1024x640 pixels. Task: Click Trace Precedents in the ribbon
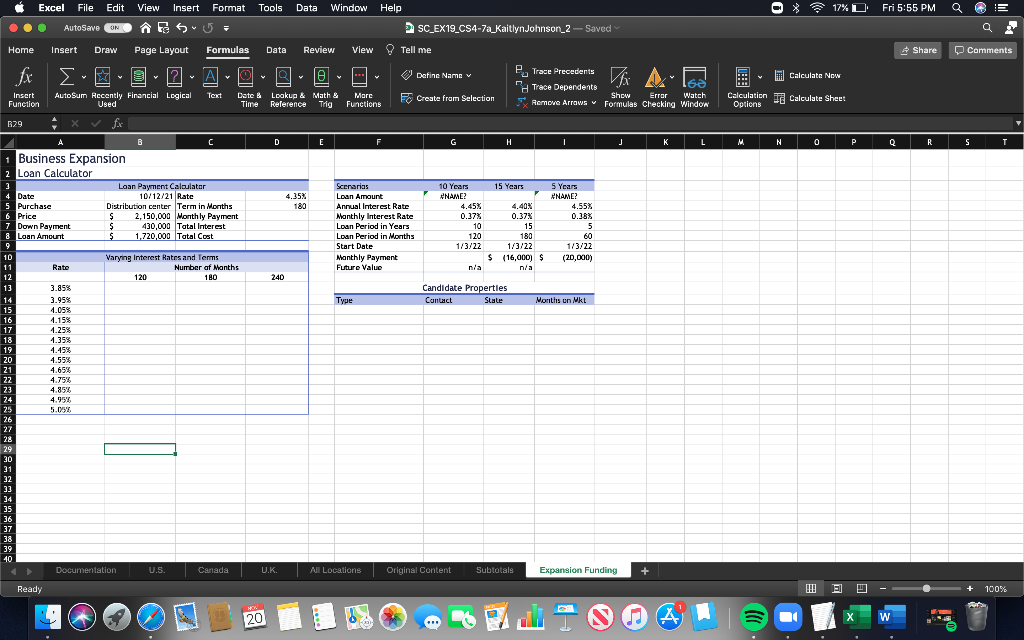pyautogui.click(x=562, y=71)
